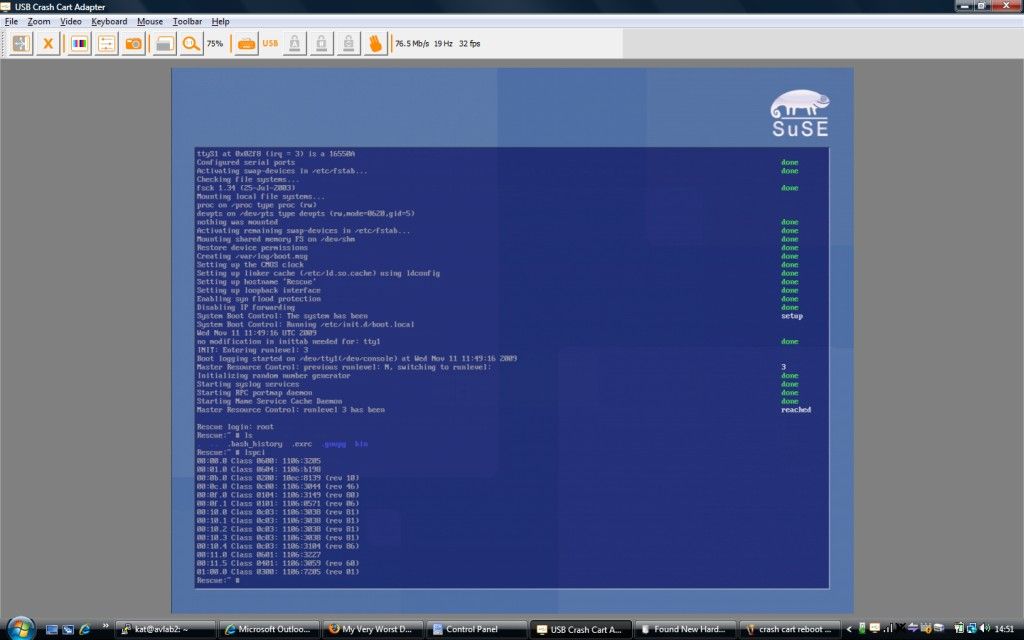
Task: Toggle the Num Lock padlock
Action: 320,43
